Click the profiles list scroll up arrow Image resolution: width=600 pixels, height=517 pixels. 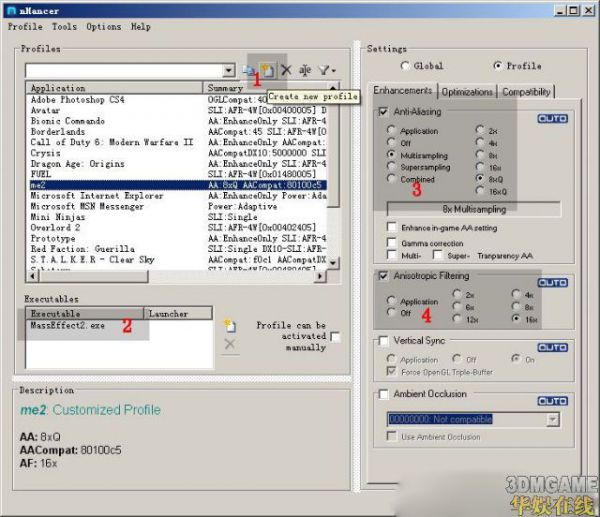[x=333, y=87]
